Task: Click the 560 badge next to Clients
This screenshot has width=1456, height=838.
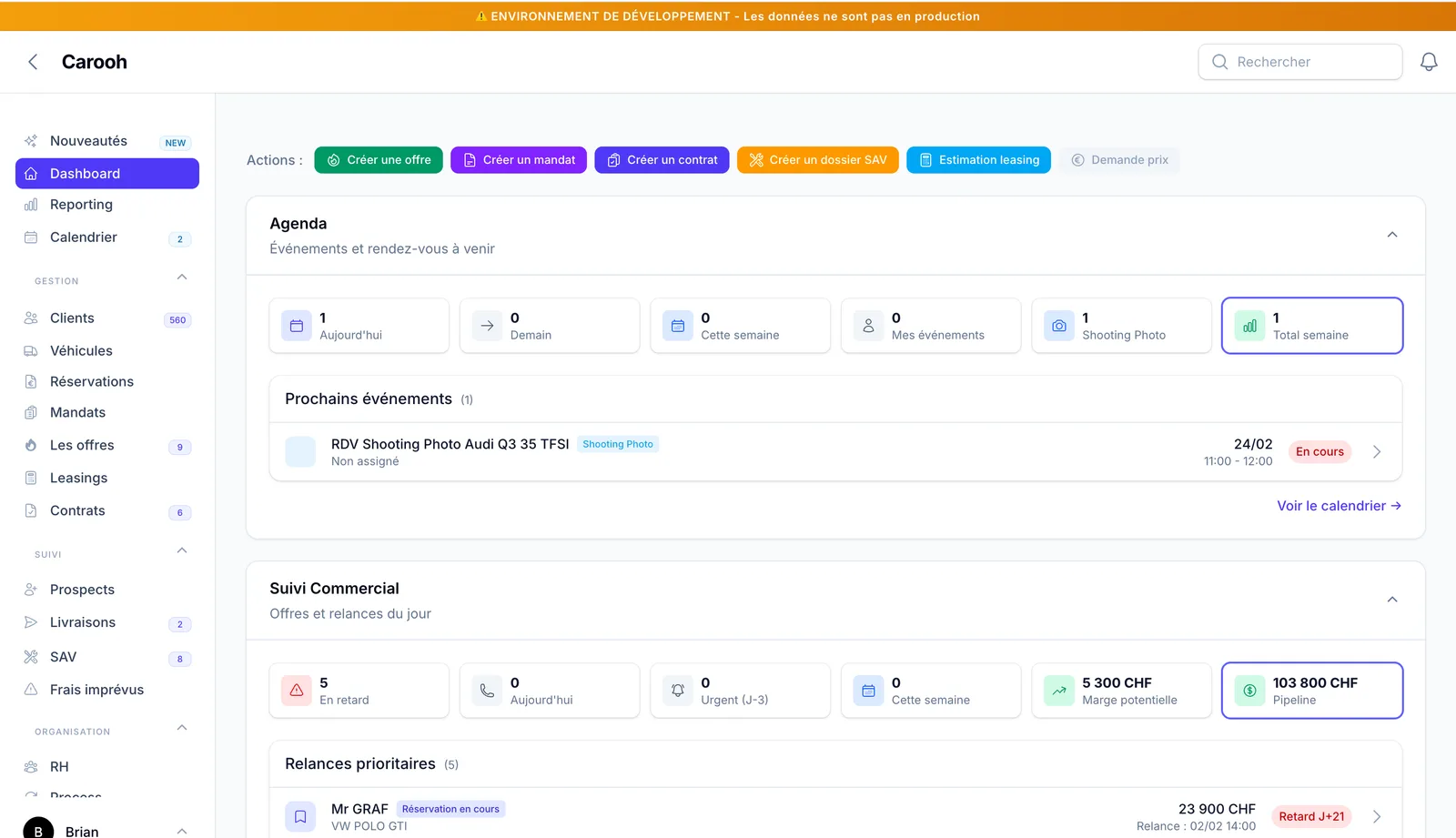Action: tap(177, 320)
